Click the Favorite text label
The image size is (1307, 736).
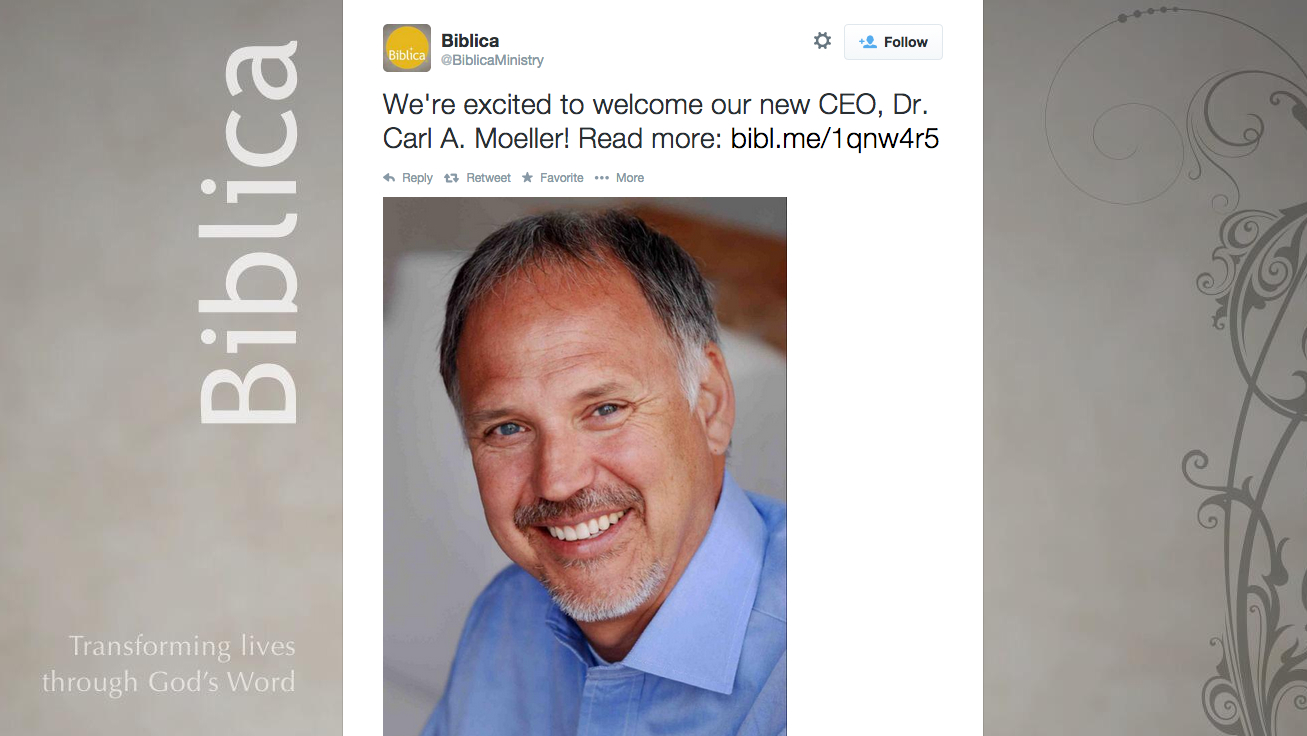(x=561, y=178)
